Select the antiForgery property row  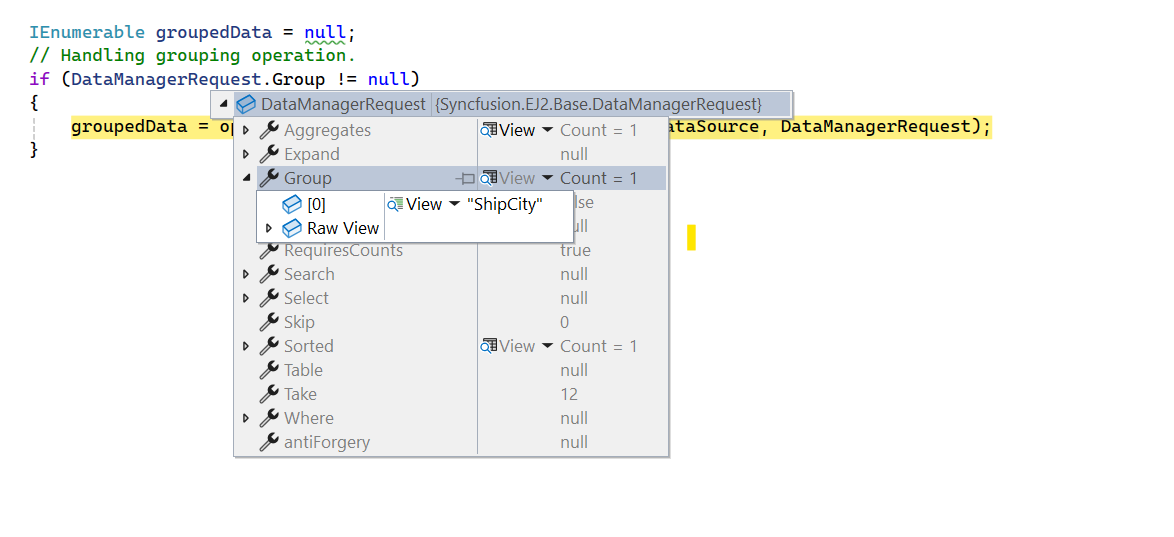[x=326, y=442]
